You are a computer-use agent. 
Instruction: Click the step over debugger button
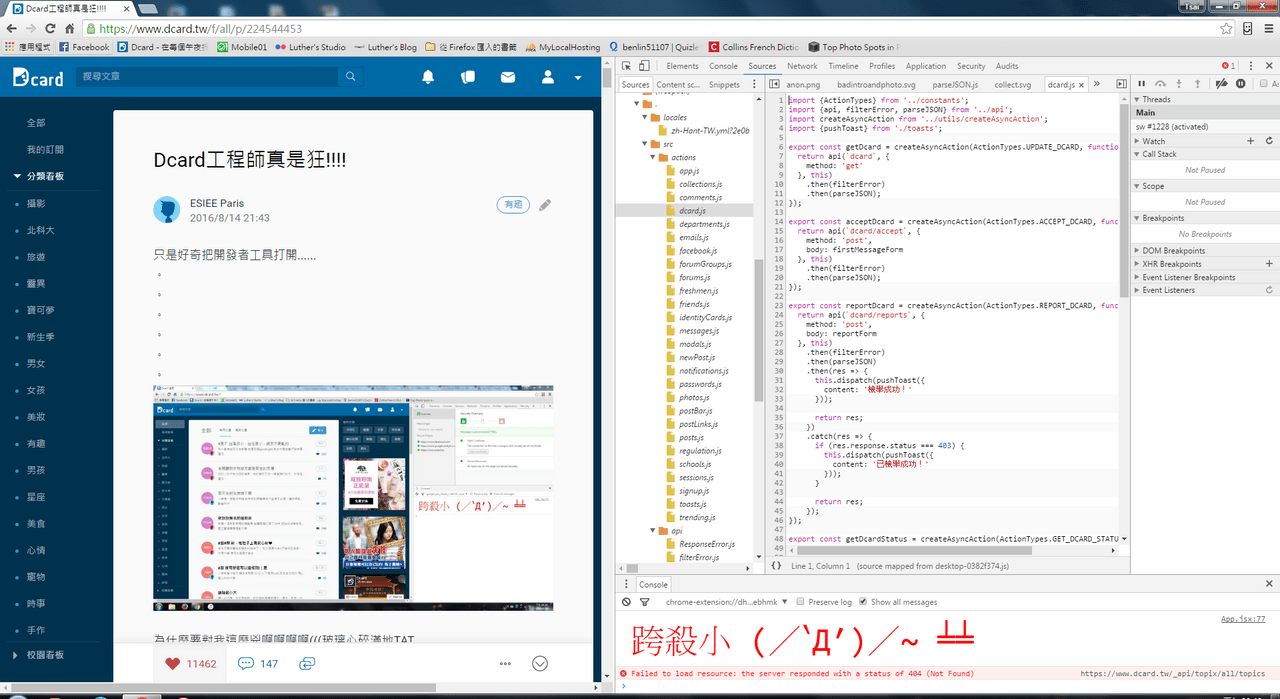pos(1161,84)
